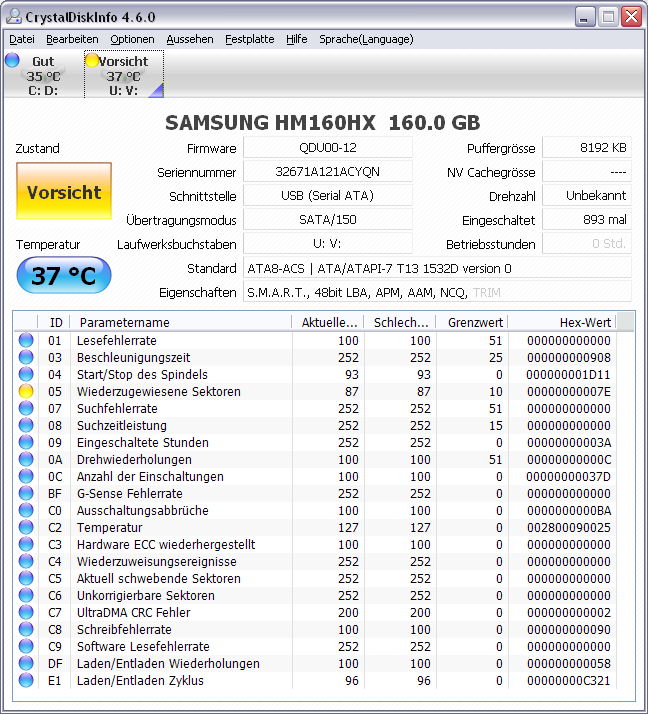The image size is (648, 714).
Task: Click status orb for Laden/Entladen Wiederholungen
Action: [x=26, y=663]
